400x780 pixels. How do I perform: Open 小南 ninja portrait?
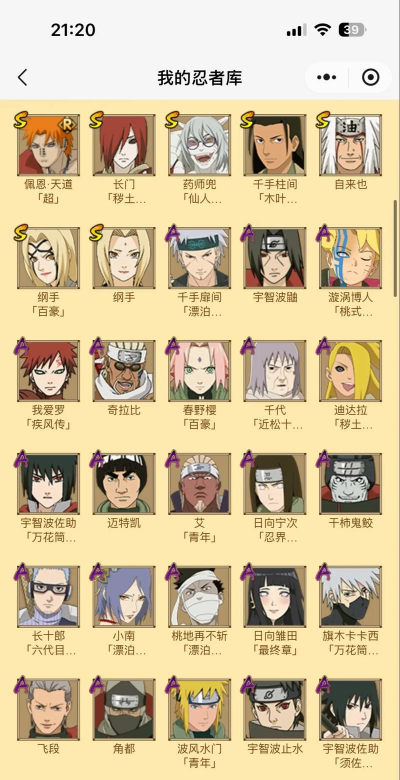tap(124, 596)
